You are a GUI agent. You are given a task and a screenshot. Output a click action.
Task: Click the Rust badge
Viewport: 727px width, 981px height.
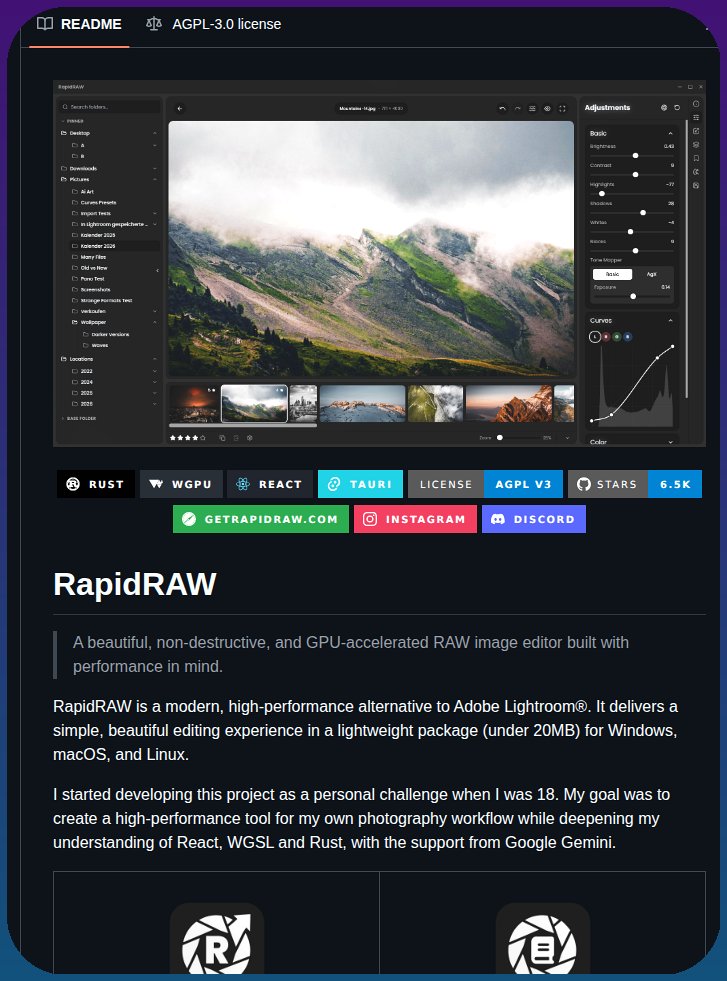click(x=96, y=484)
